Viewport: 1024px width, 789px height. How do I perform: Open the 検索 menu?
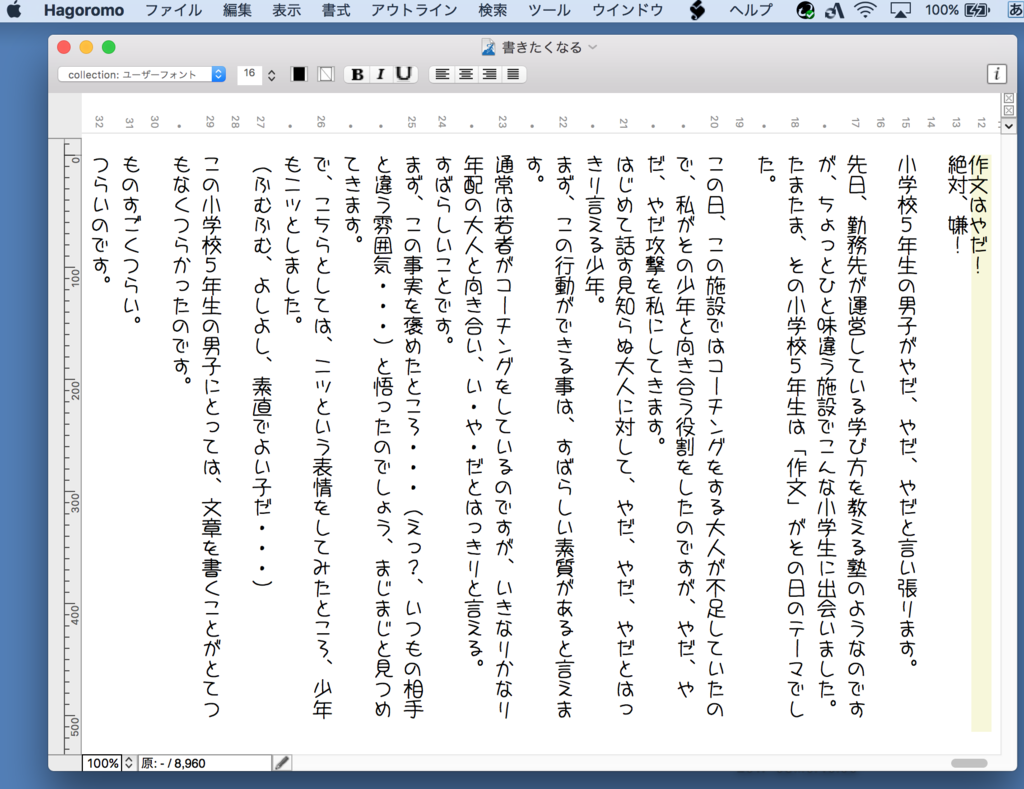pos(492,10)
